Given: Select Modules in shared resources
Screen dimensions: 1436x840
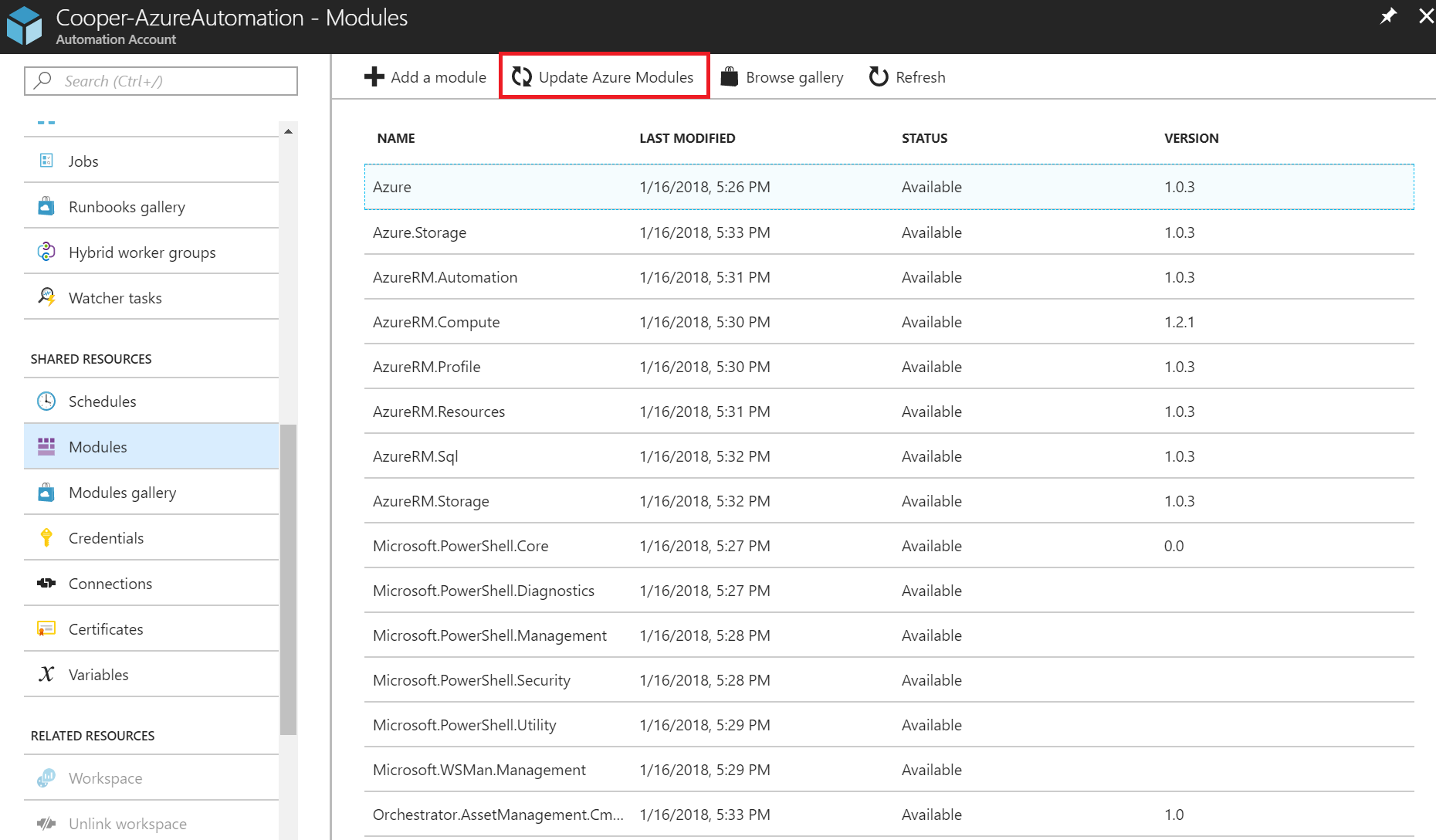Looking at the screenshot, I should pyautogui.click(x=151, y=446).
